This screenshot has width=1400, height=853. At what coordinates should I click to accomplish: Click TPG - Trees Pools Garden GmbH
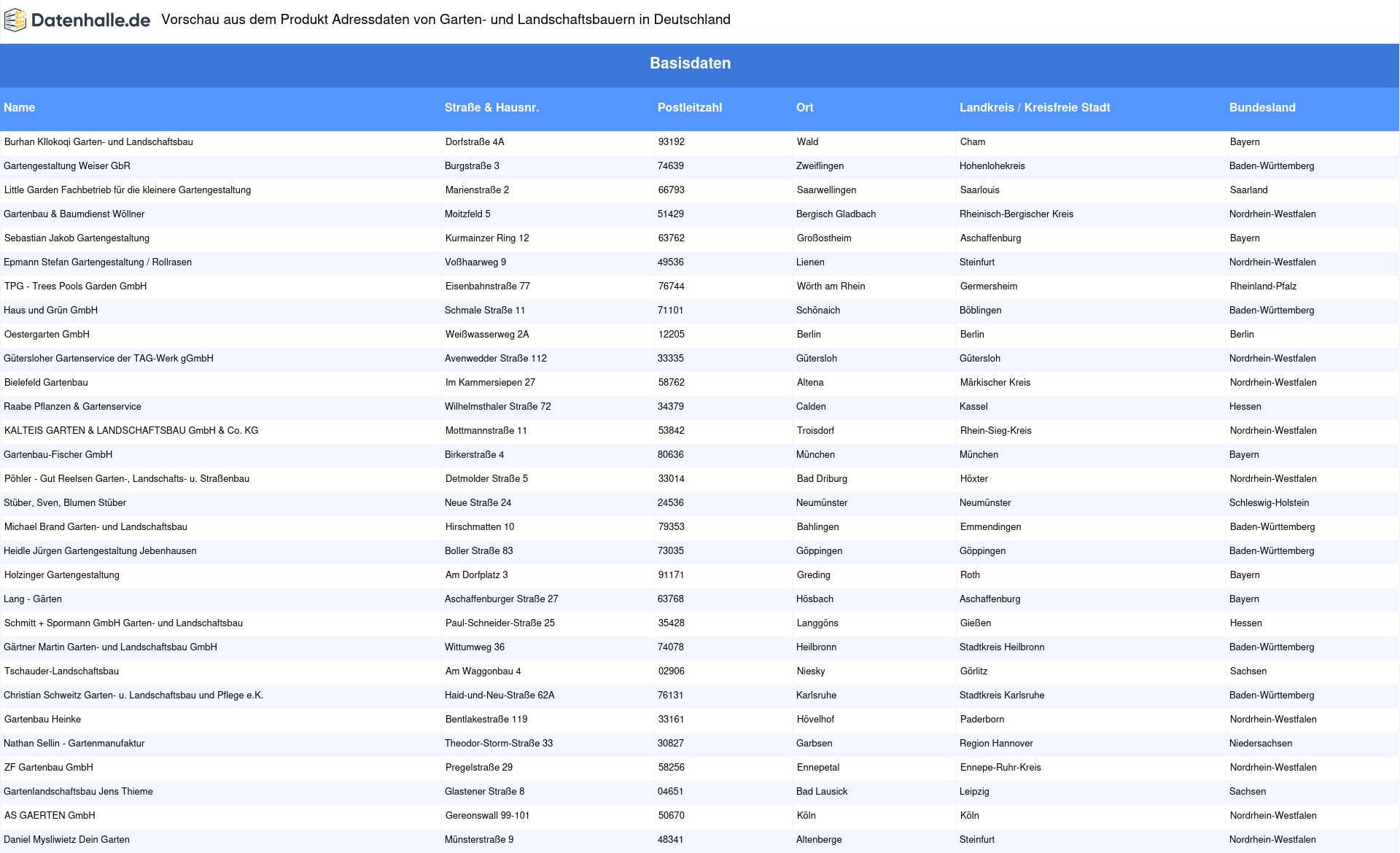tap(76, 287)
